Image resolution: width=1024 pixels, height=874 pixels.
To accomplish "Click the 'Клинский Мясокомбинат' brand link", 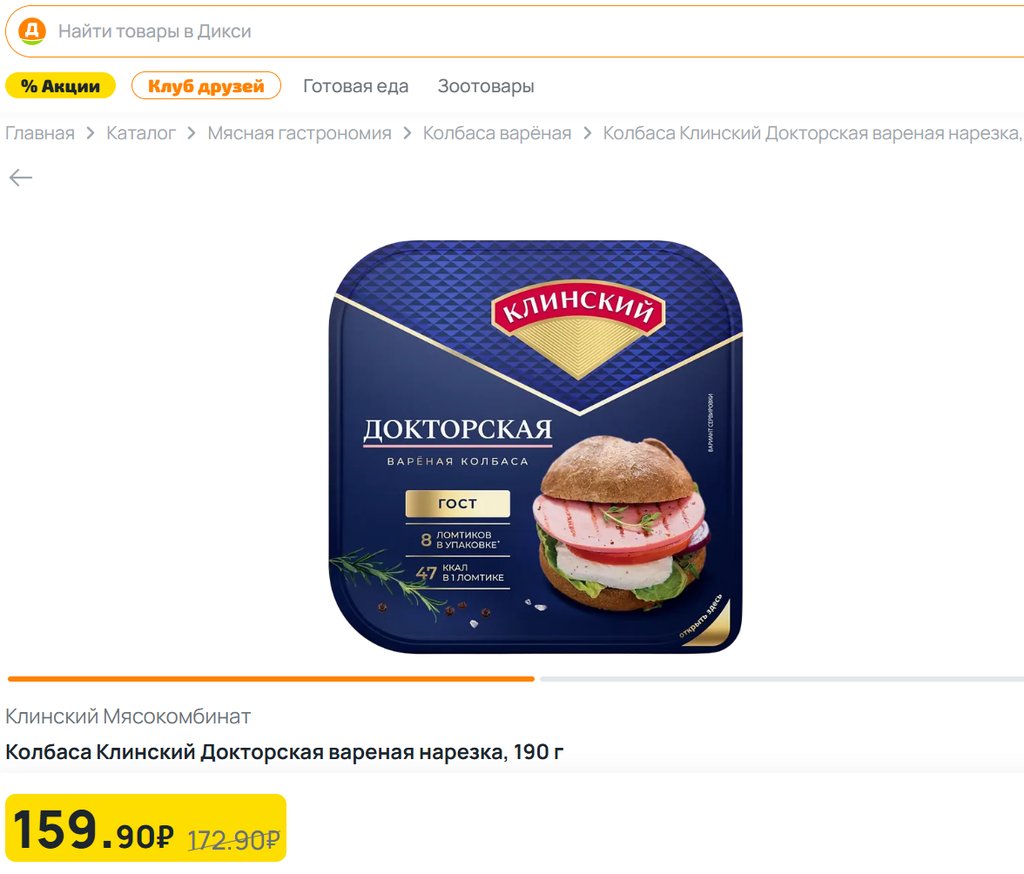I will tap(128, 717).
